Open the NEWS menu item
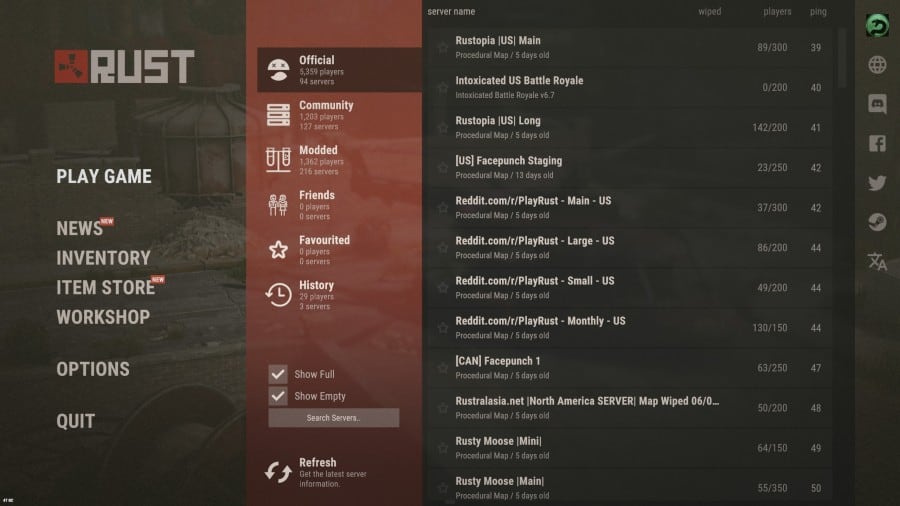The image size is (900, 506). point(79,228)
